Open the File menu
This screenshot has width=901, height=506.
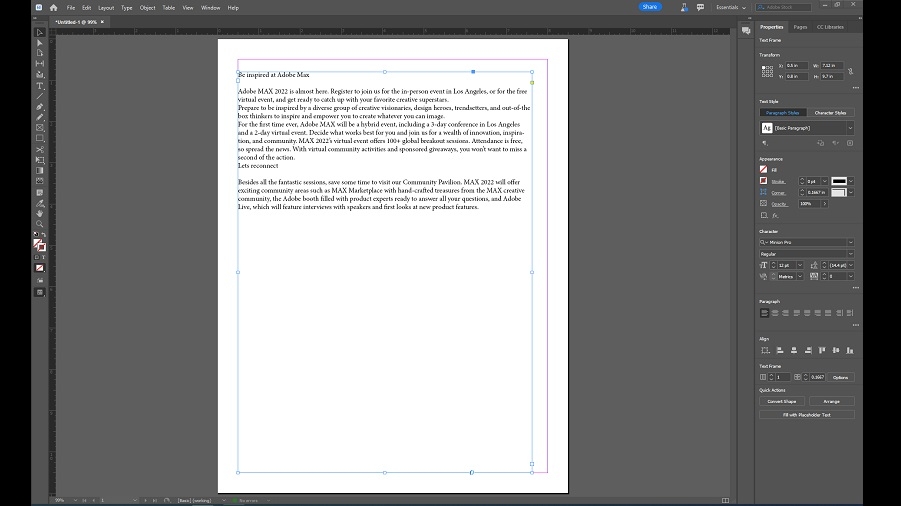click(x=71, y=8)
